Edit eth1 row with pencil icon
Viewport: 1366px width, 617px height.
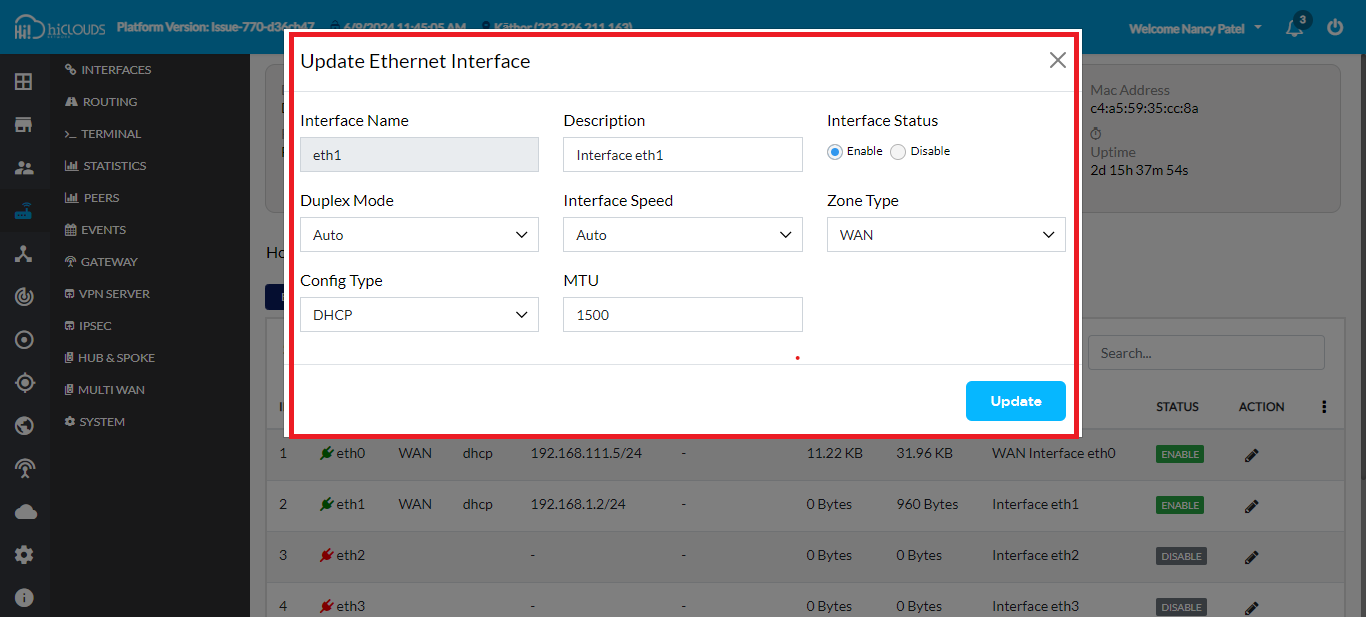point(1251,506)
